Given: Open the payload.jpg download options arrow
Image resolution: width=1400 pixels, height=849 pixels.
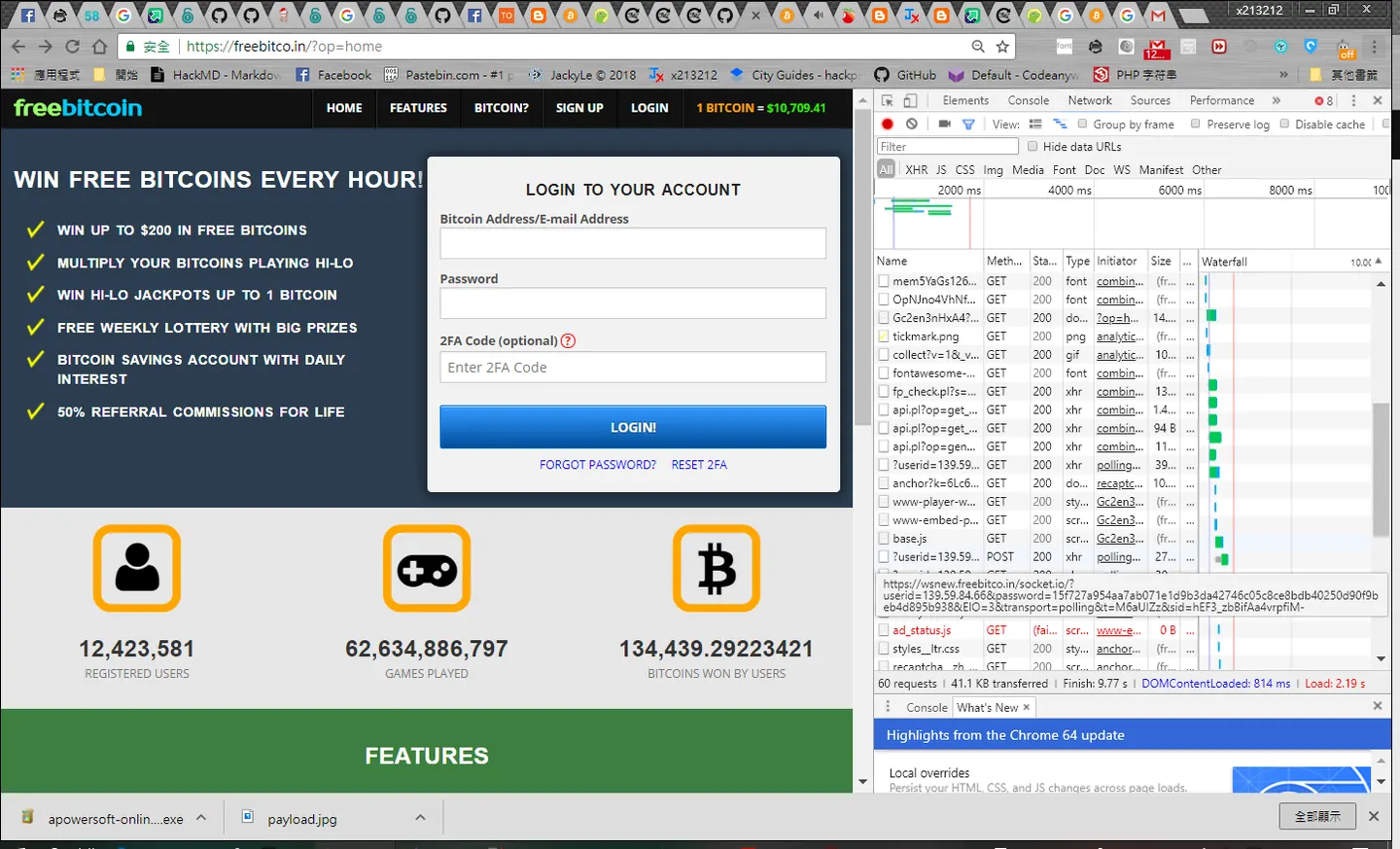Looking at the screenshot, I should pos(420,818).
